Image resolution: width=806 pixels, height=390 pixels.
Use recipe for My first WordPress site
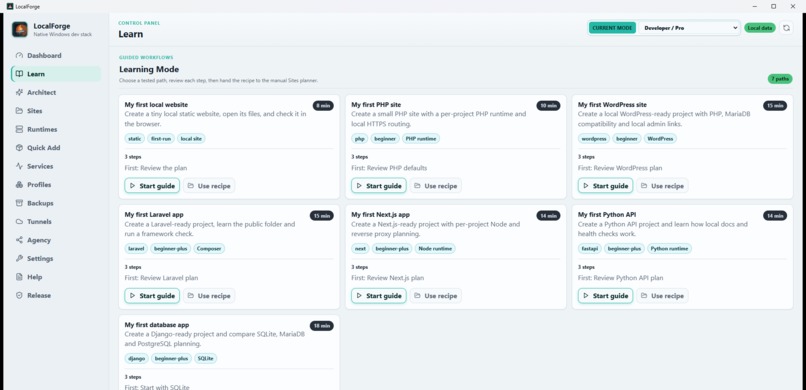coord(662,185)
